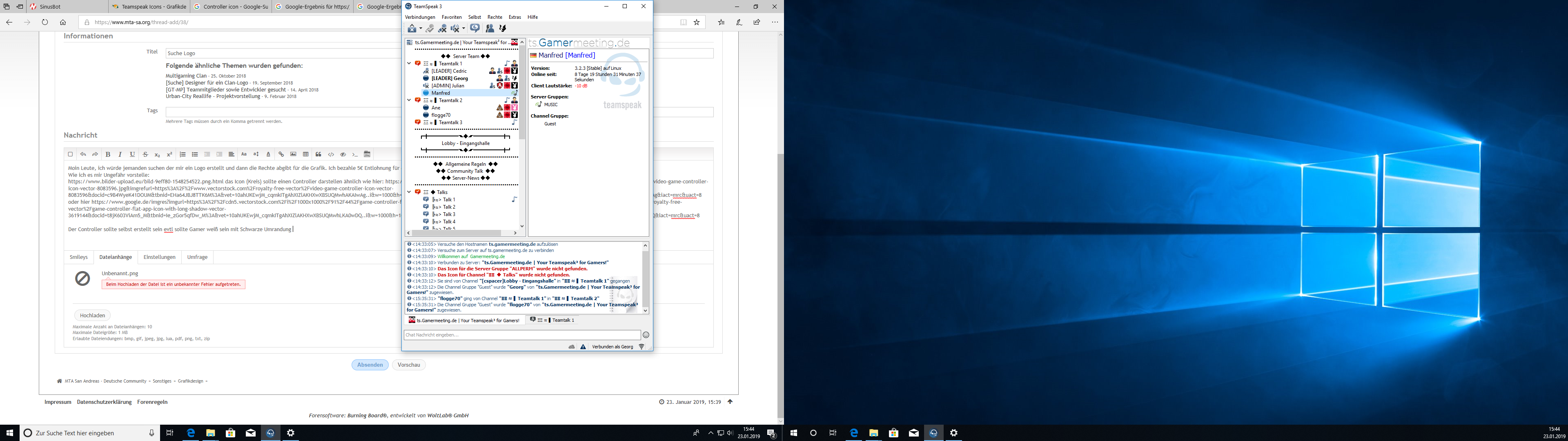Click the insert link icon in editor
1568x441 pixels.
click(x=281, y=155)
